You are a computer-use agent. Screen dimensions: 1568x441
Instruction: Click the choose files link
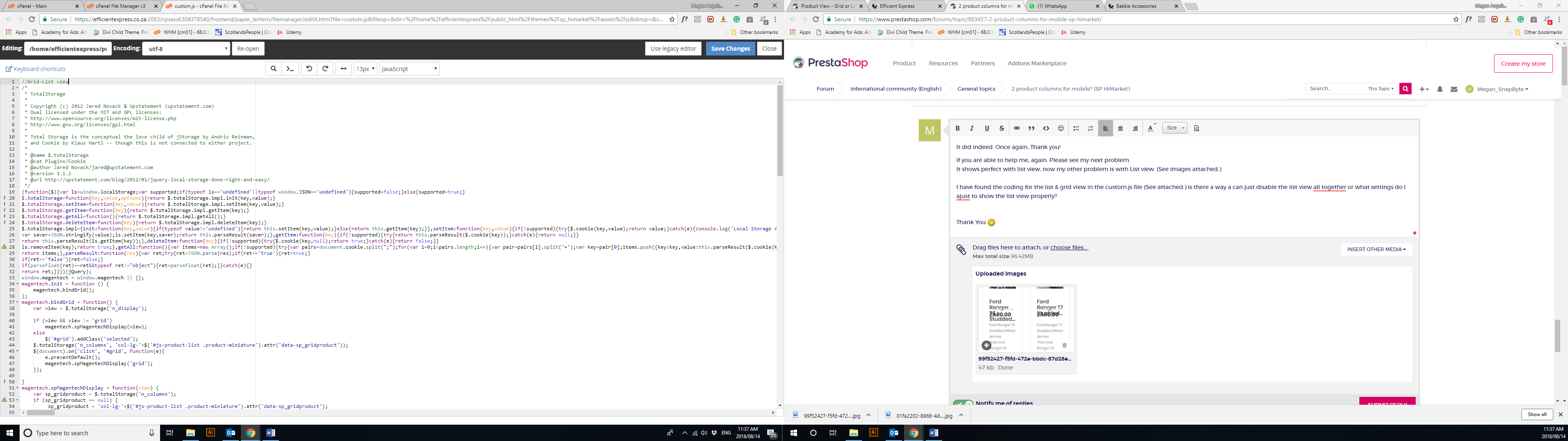[1069, 247]
